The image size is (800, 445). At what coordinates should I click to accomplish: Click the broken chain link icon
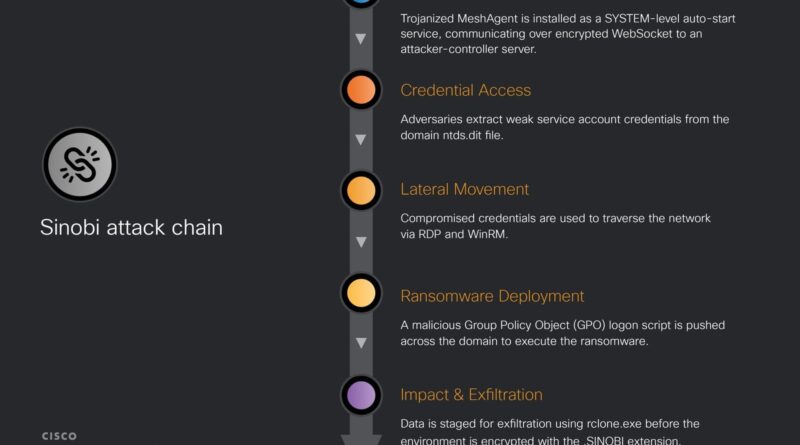click(80, 164)
